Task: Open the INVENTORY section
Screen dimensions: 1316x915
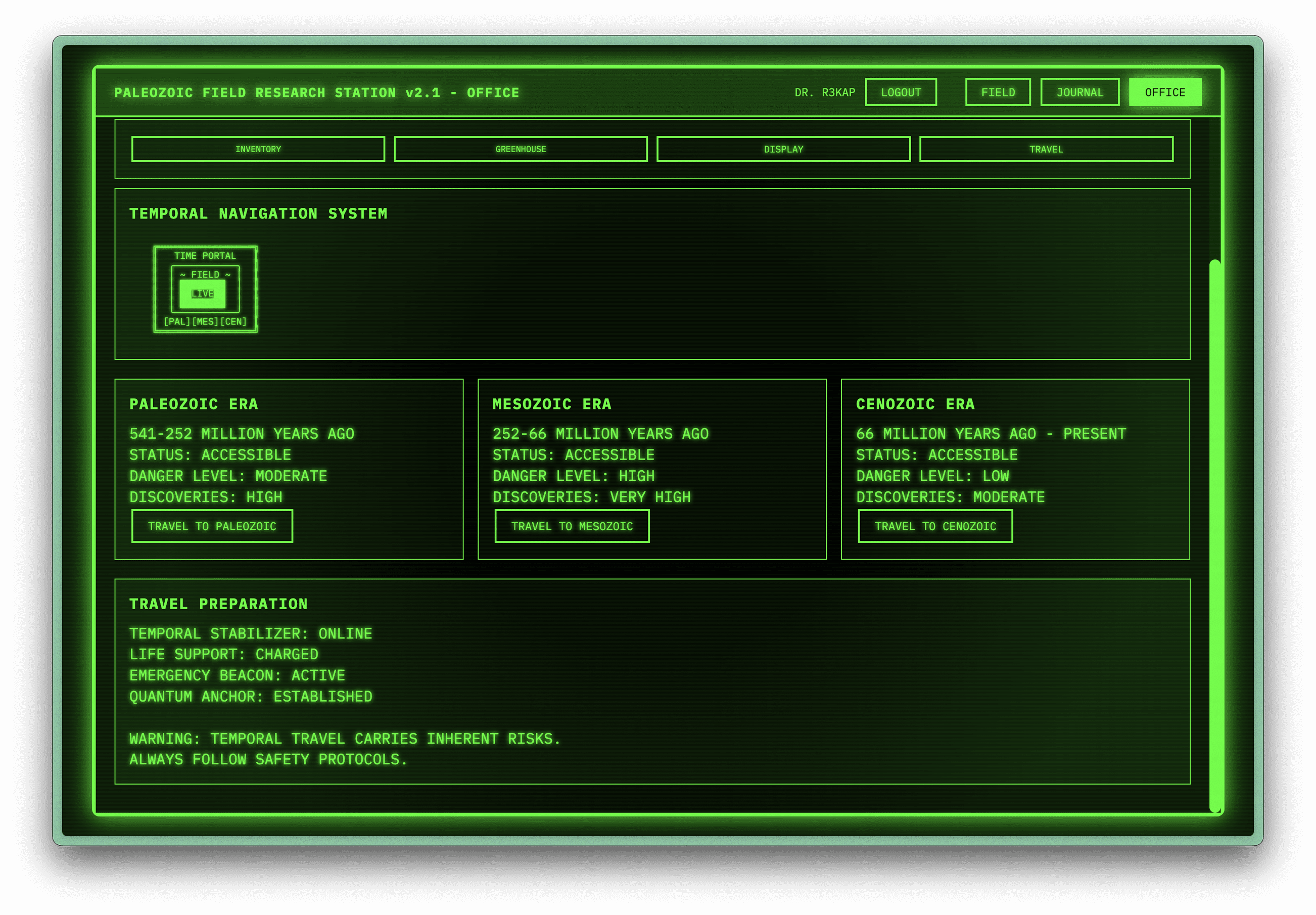Action: (x=258, y=149)
